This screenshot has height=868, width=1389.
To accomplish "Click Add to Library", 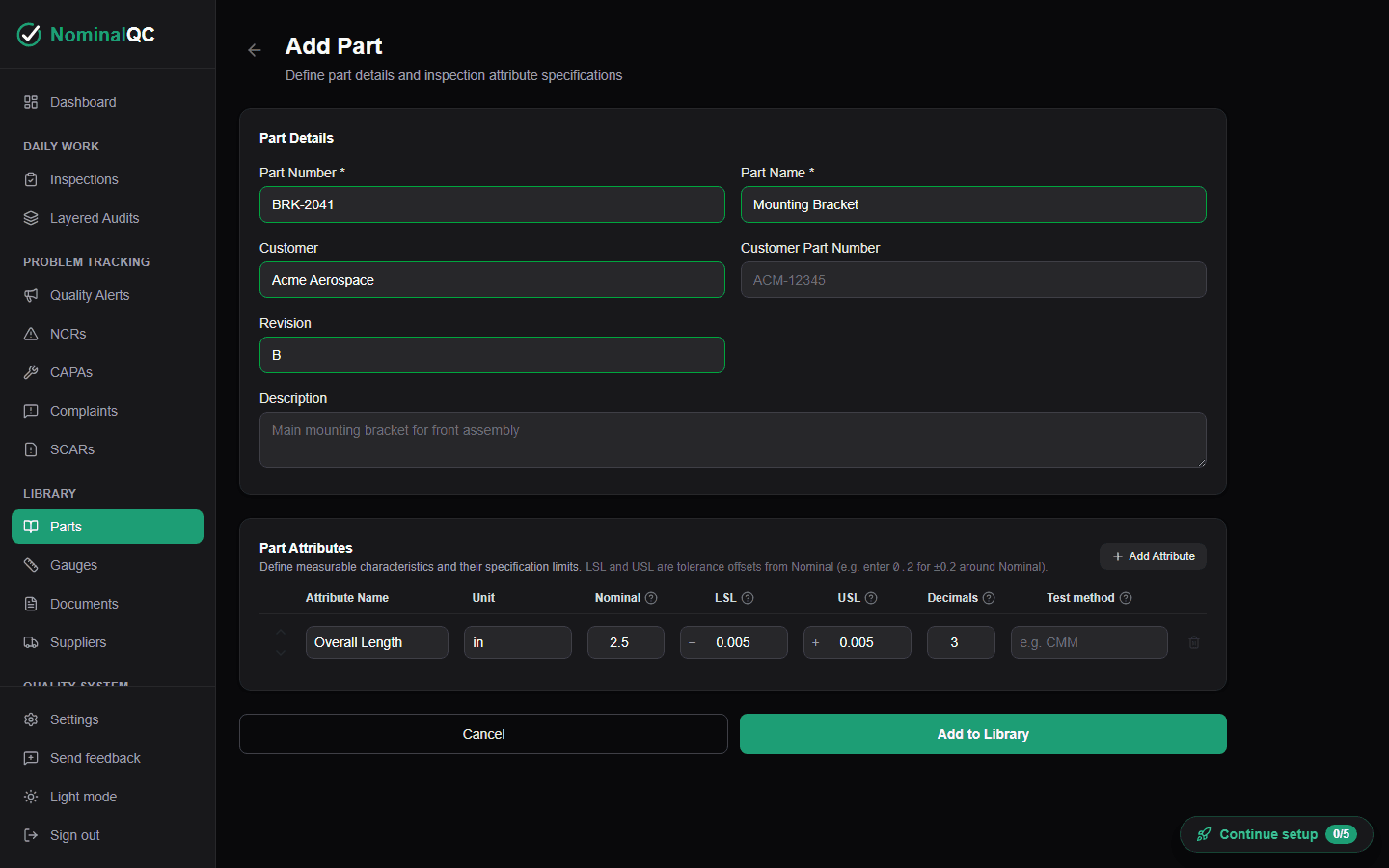I will [983, 734].
